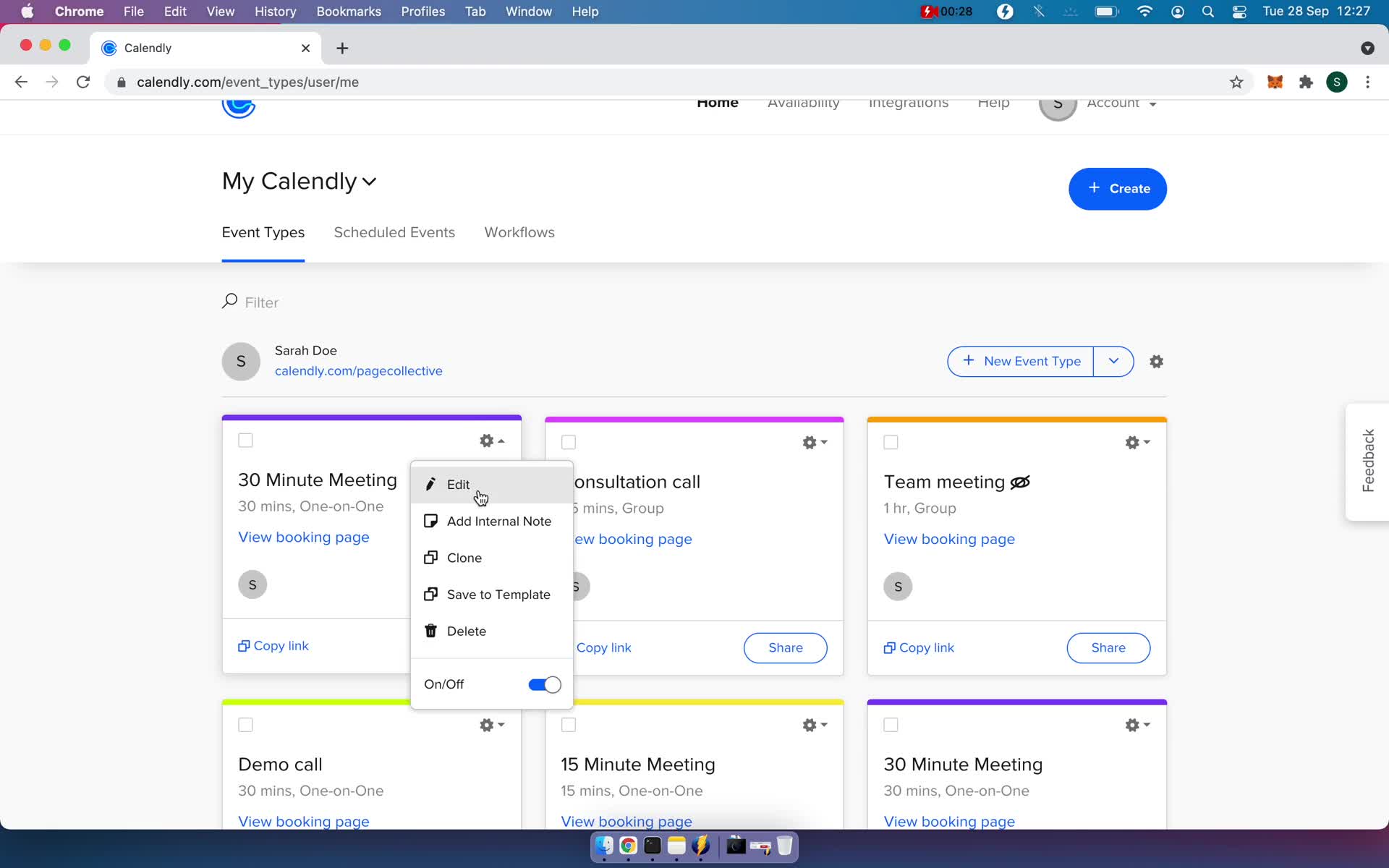Check the Team meeting checkbox
Image resolution: width=1389 pixels, height=868 pixels.
[x=891, y=442]
